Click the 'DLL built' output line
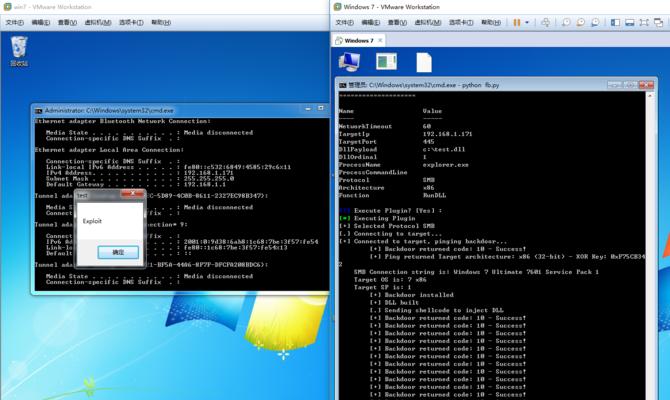Viewport: 670px width, 400px height. pos(394,303)
